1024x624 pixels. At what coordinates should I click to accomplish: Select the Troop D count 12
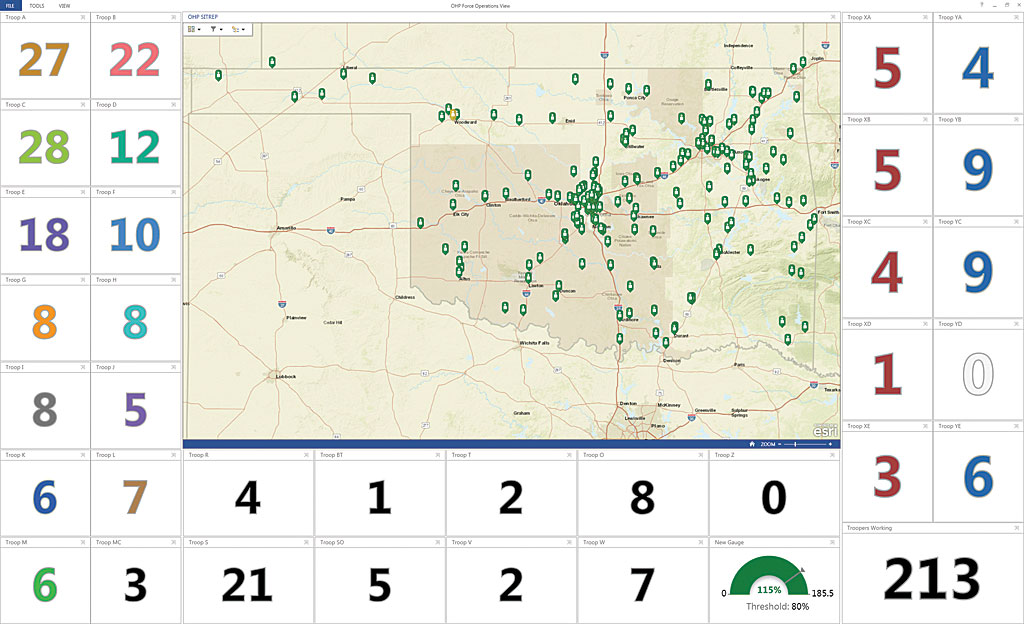[x=135, y=147]
